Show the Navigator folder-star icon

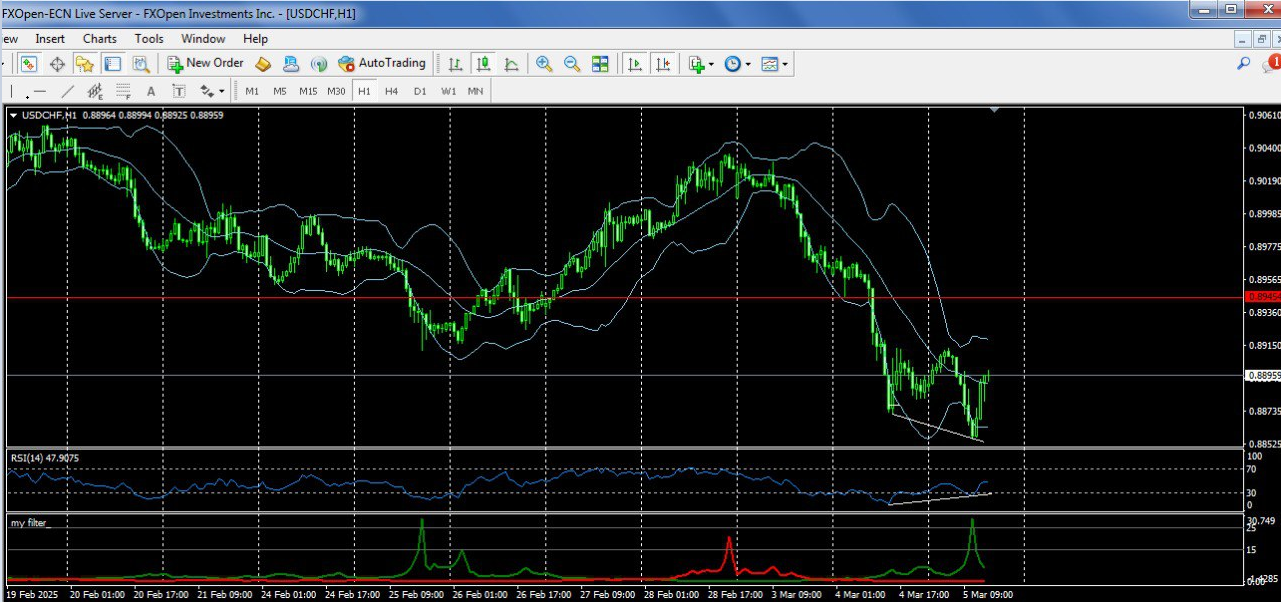(x=85, y=64)
